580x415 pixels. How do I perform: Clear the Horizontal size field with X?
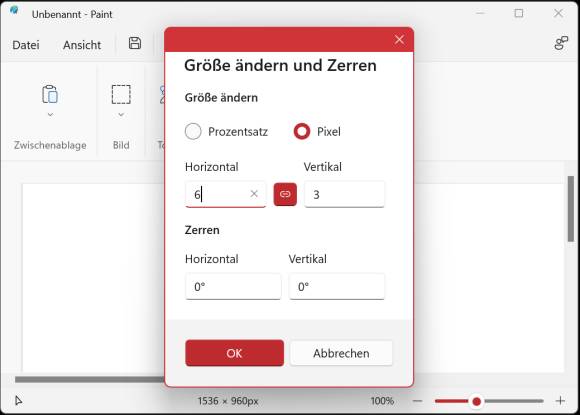[254, 193]
